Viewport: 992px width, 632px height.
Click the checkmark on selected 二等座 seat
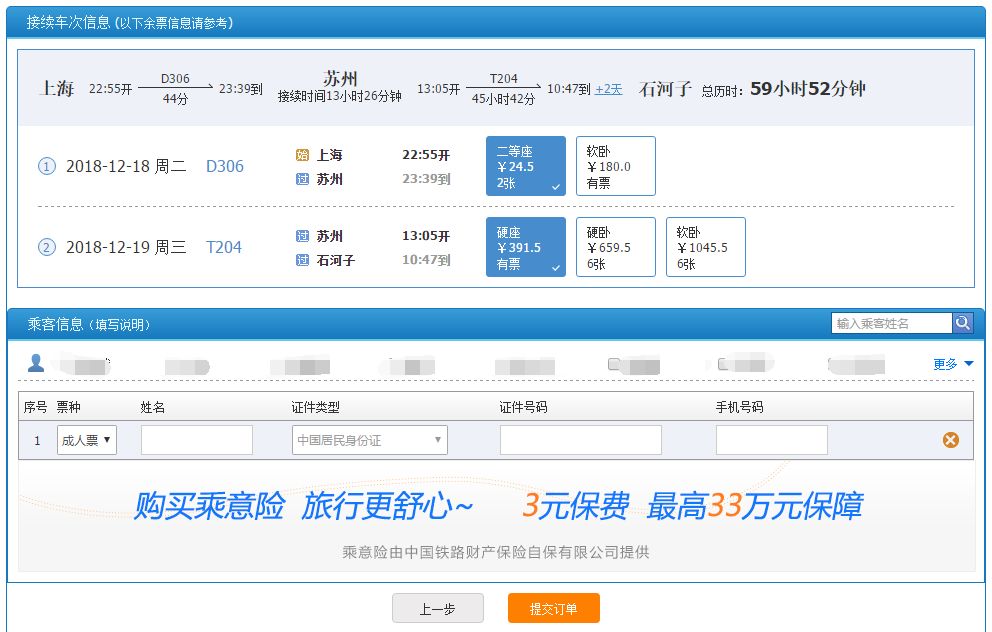pos(555,187)
